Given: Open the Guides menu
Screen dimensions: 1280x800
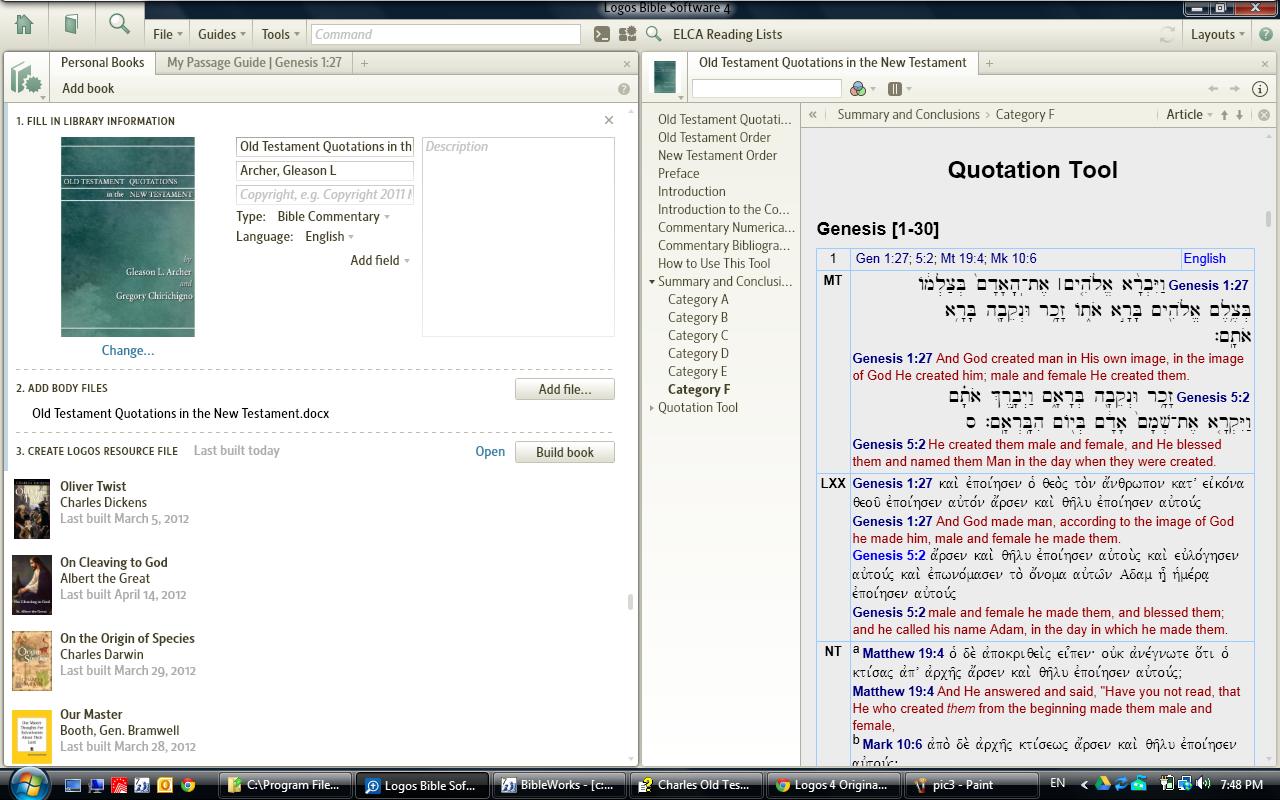Looking at the screenshot, I should [x=222, y=34].
